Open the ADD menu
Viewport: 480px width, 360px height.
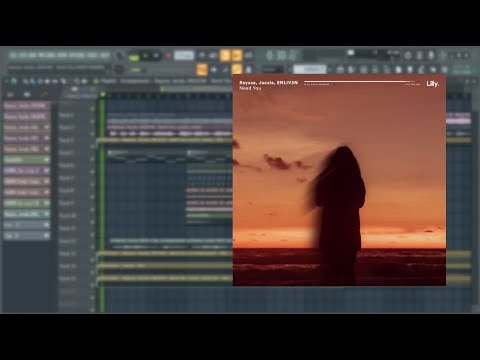pyautogui.click(x=32, y=55)
